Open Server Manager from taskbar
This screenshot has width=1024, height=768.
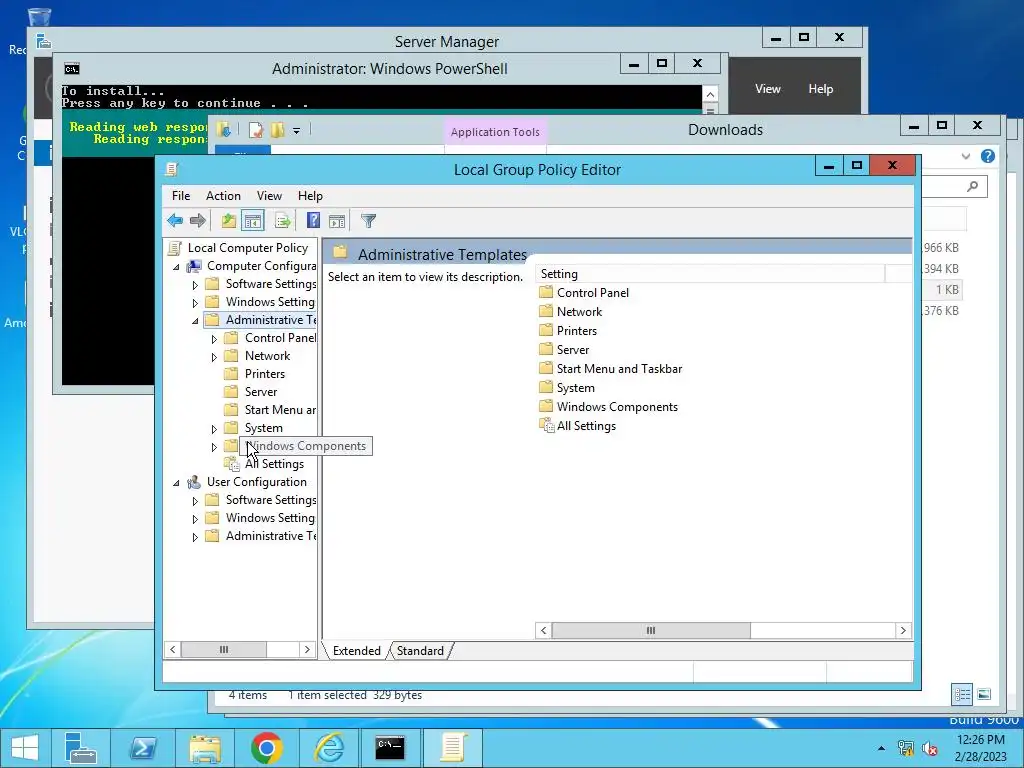click(81, 748)
